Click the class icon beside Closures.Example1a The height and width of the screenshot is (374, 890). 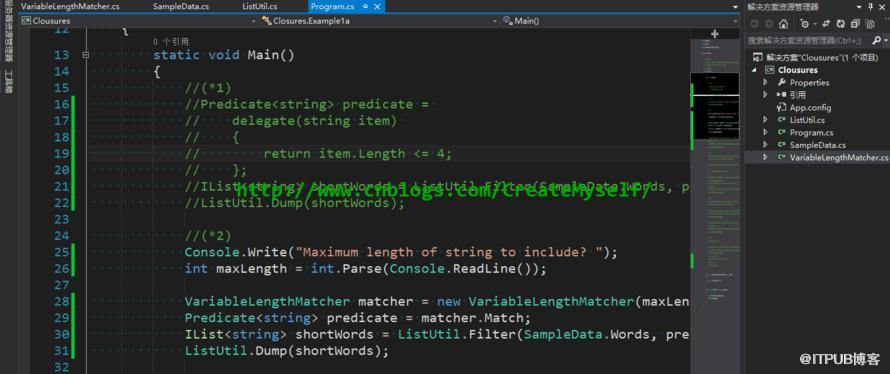[266, 20]
